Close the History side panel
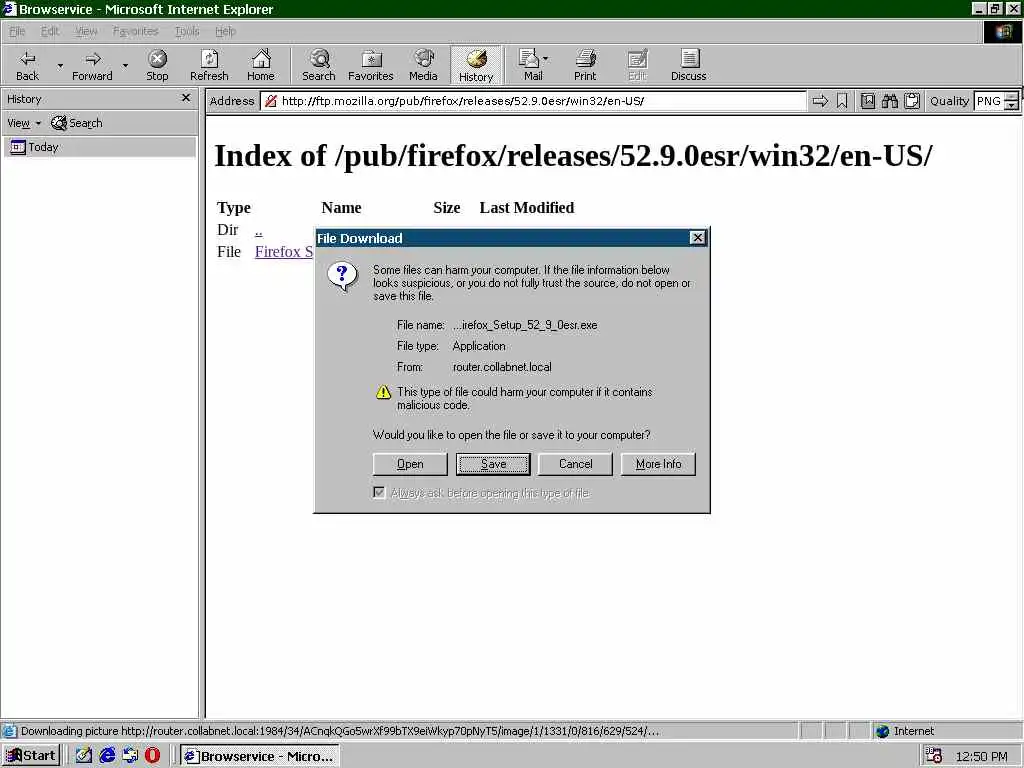1024x768 pixels. tap(186, 97)
